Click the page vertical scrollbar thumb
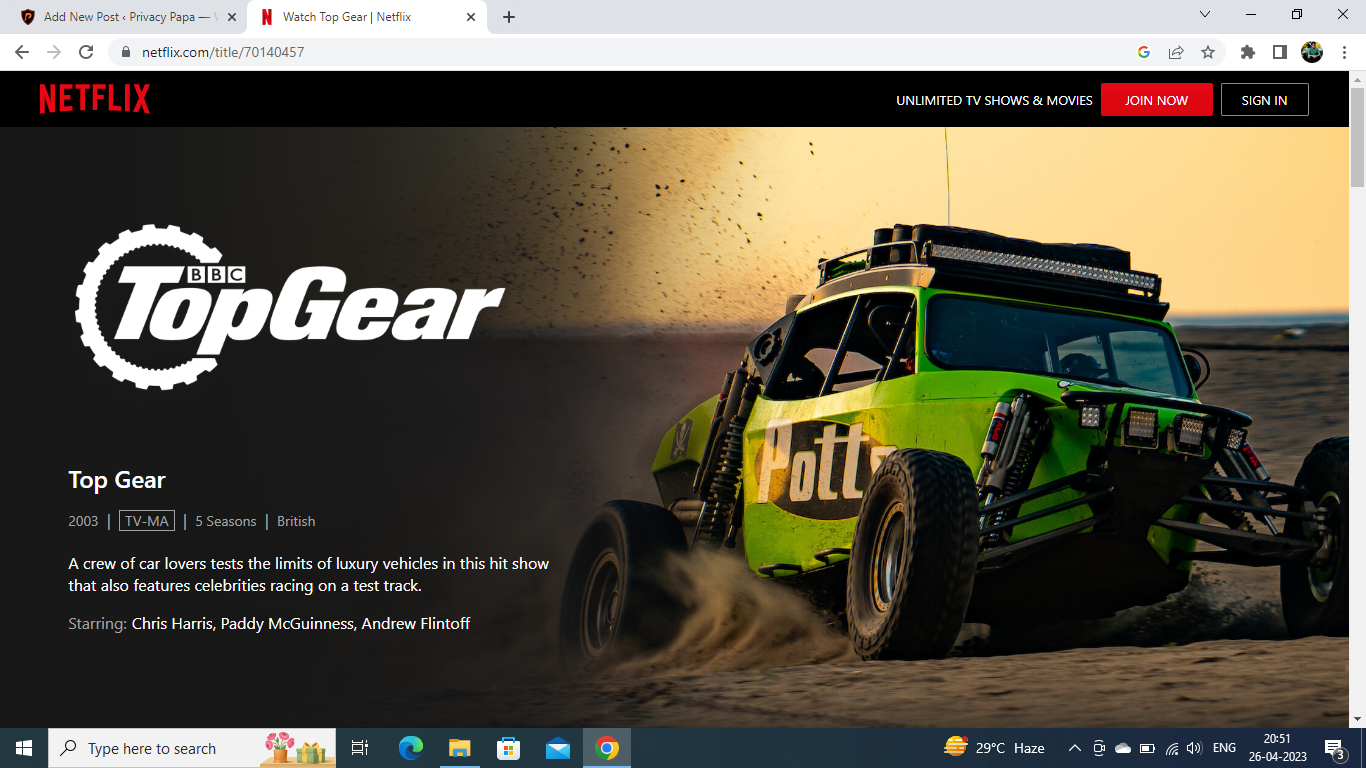The image size is (1366, 768). [x=1357, y=136]
